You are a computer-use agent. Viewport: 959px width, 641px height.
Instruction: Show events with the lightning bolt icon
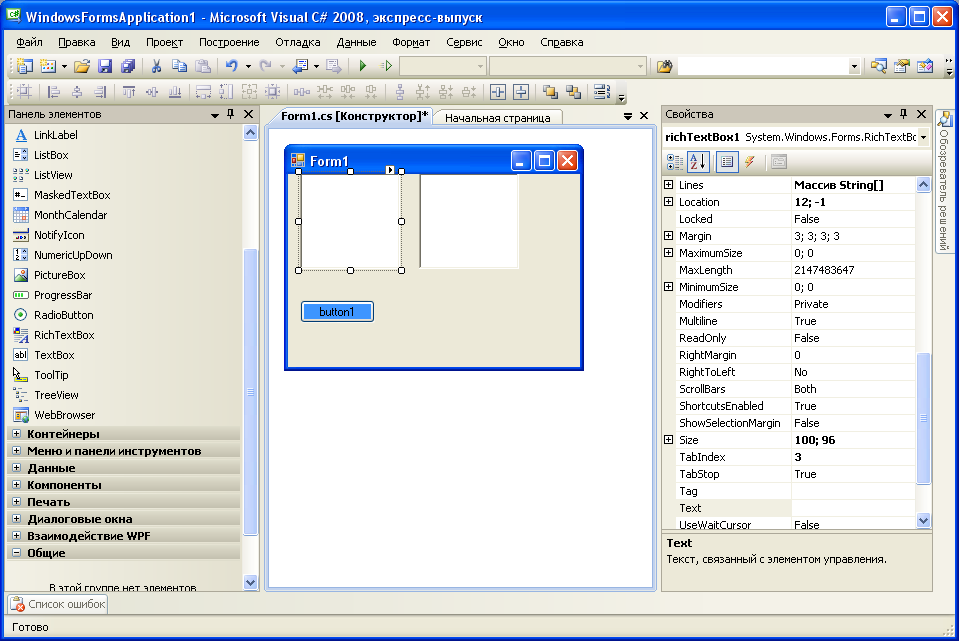click(749, 161)
